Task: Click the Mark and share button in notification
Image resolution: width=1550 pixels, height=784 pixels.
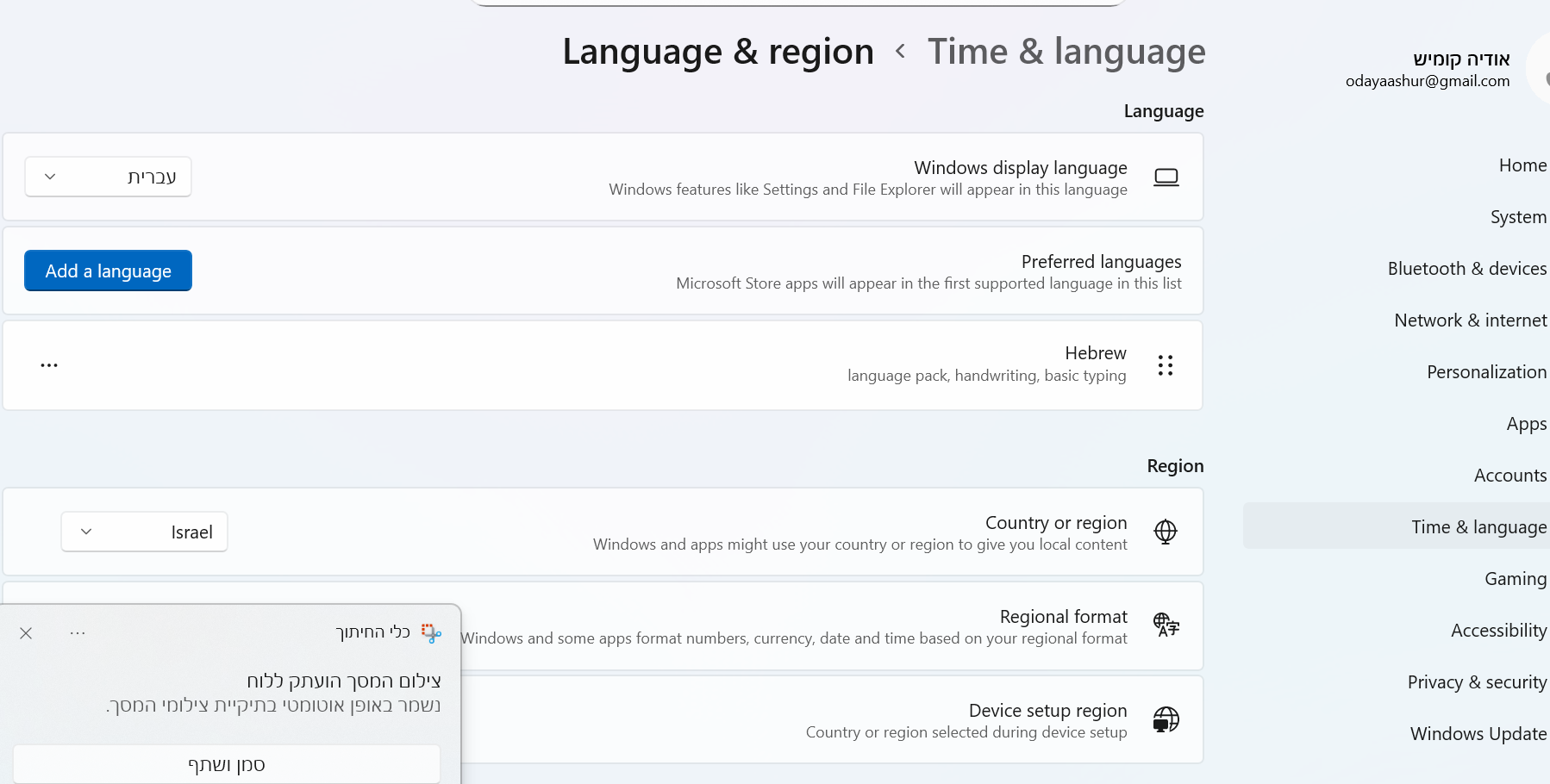Action: point(227,764)
